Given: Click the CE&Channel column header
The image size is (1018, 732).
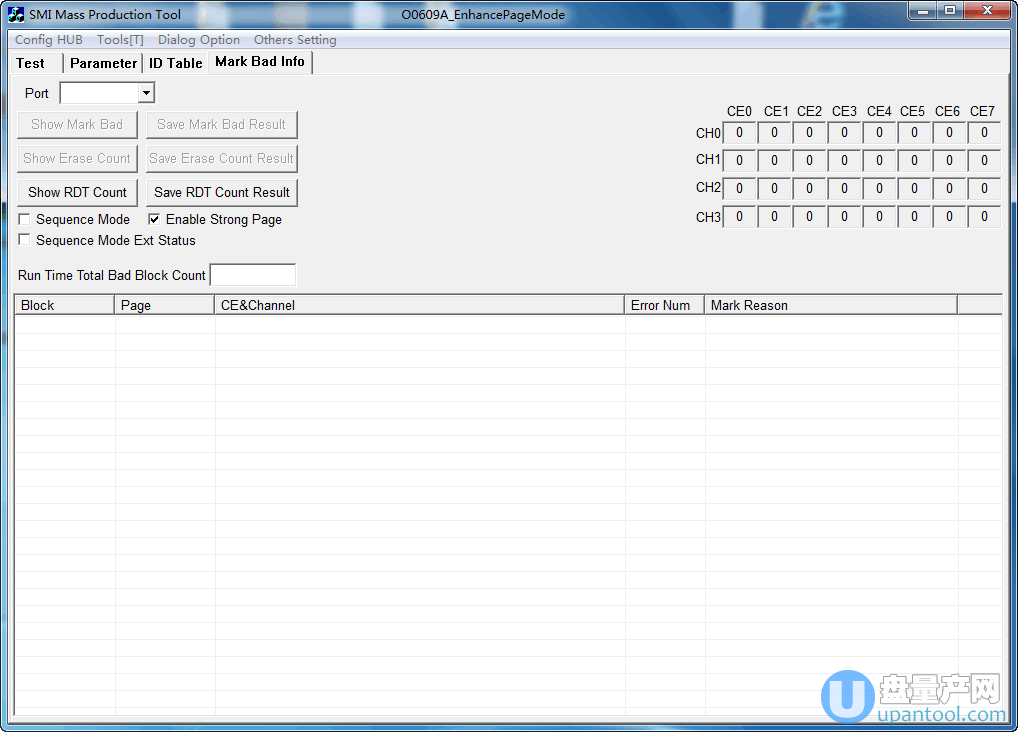Looking at the screenshot, I should click(x=420, y=305).
